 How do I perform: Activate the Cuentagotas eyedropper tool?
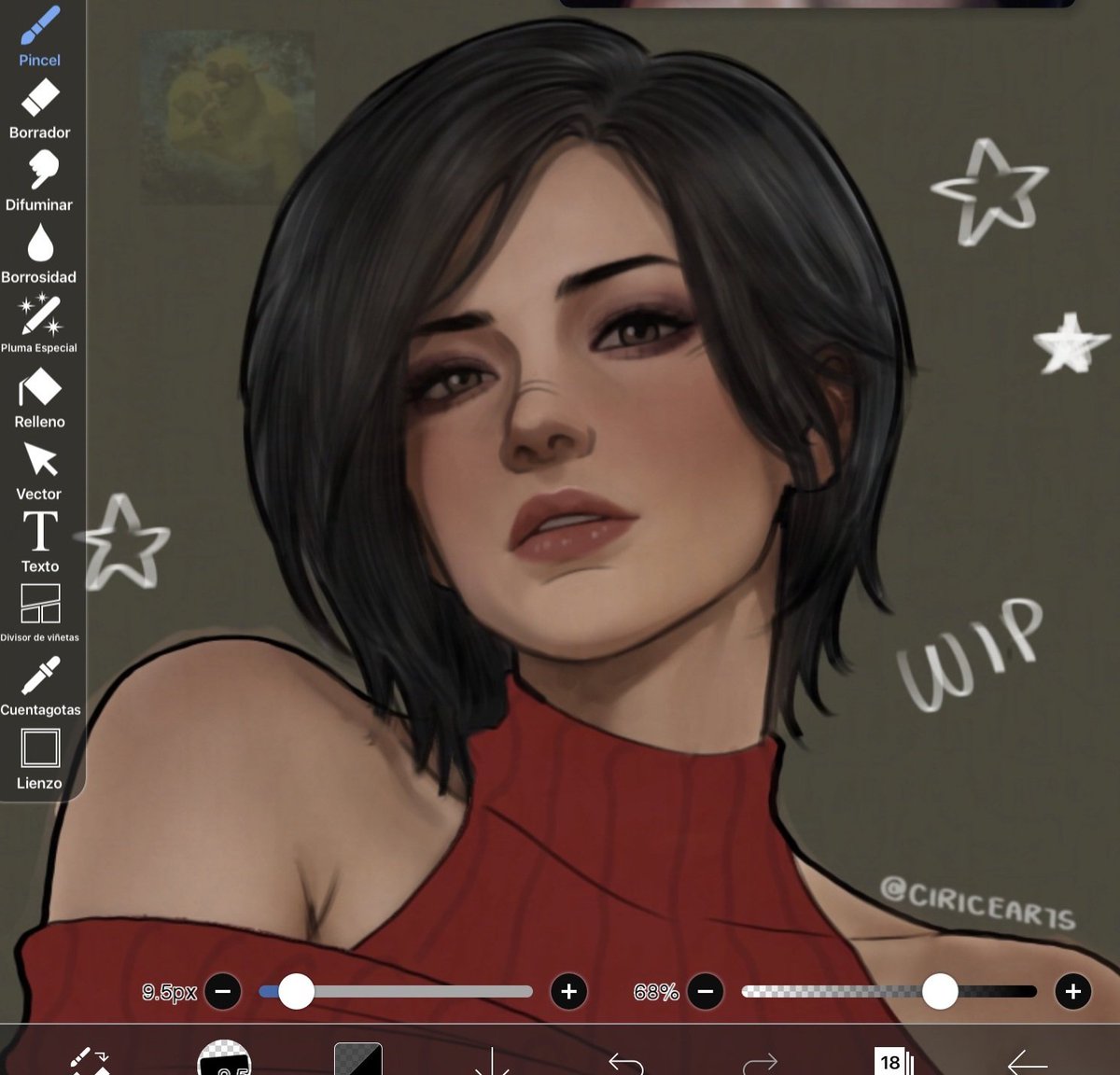(x=39, y=686)
